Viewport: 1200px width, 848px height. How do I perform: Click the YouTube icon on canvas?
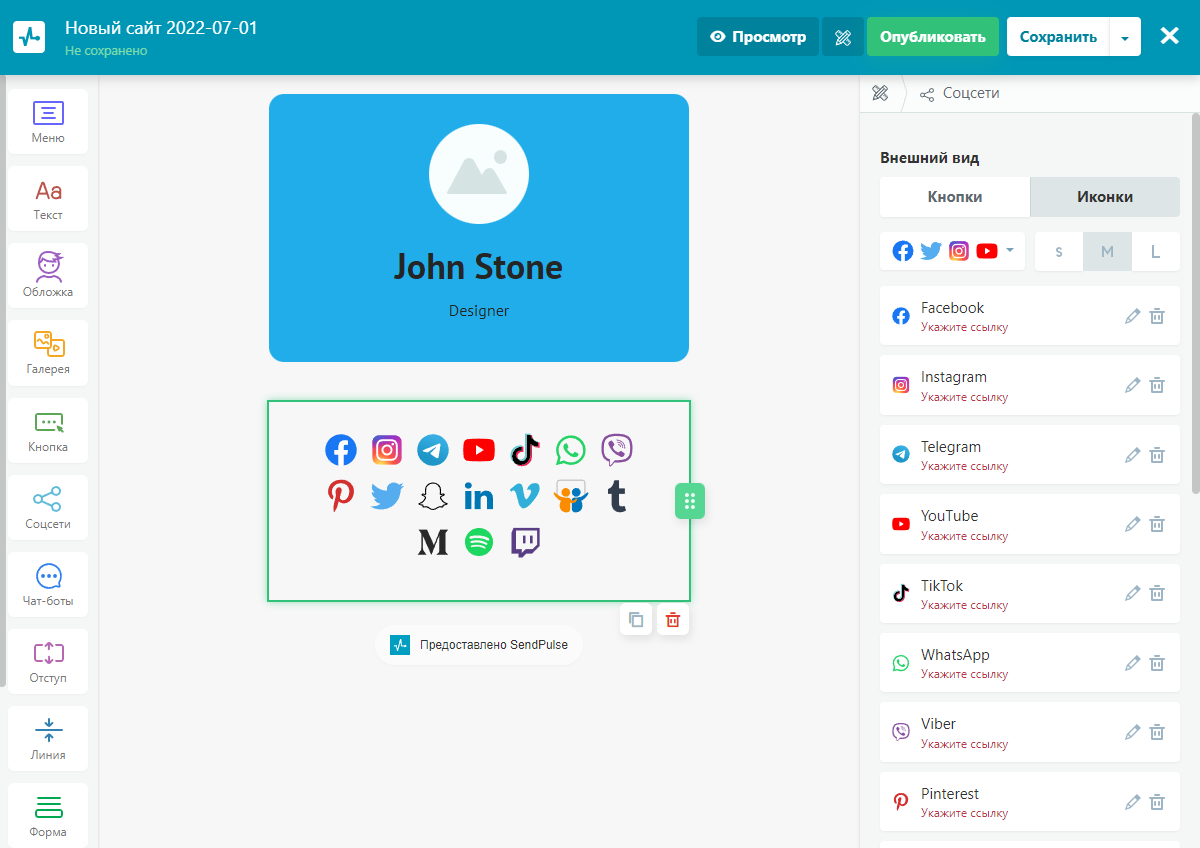479,450
